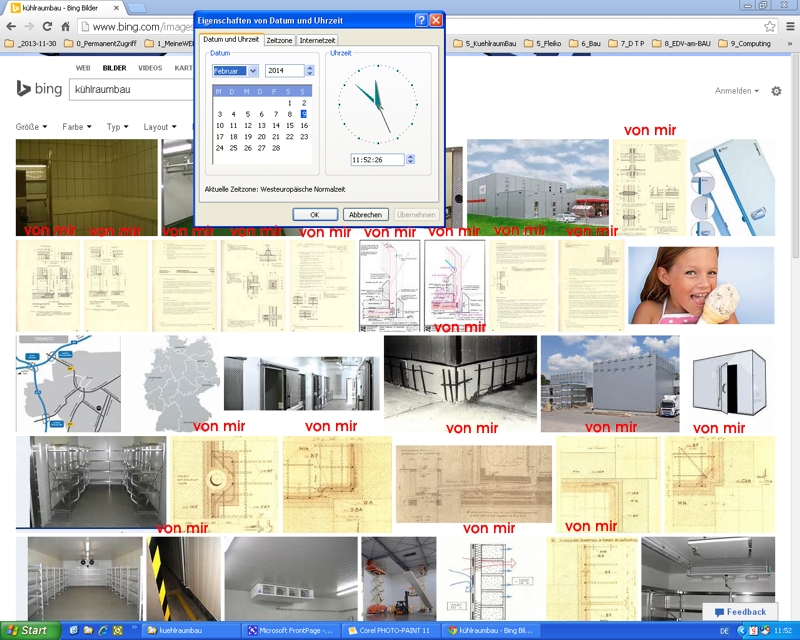Click the year spinner arrows next to 2014
Viewport: 800px width, 640px height.
coord(309,71)
